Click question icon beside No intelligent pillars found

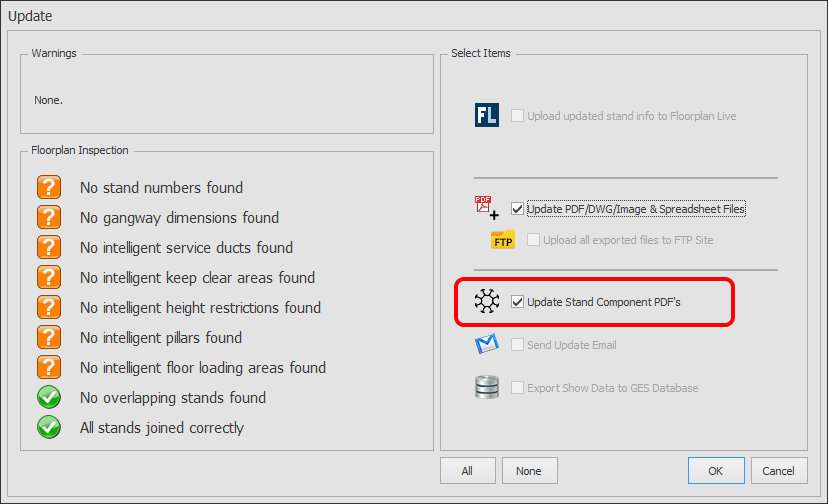pos(49,337)
